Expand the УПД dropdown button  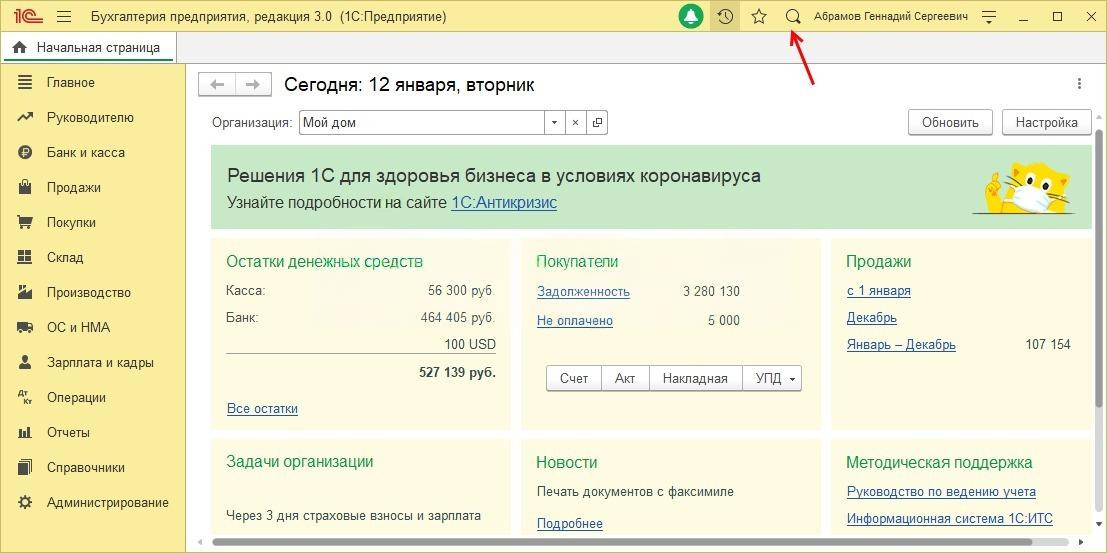click(x=772, y=379)
